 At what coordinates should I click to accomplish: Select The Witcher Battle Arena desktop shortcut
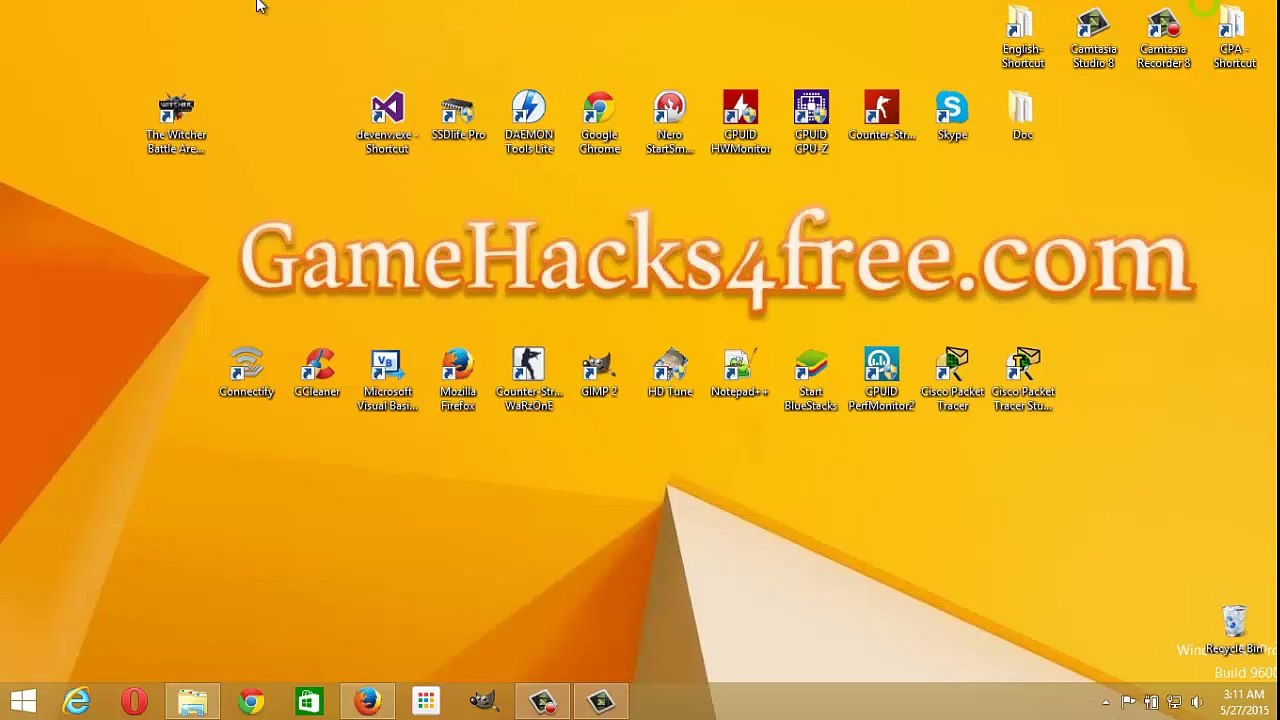176,124
